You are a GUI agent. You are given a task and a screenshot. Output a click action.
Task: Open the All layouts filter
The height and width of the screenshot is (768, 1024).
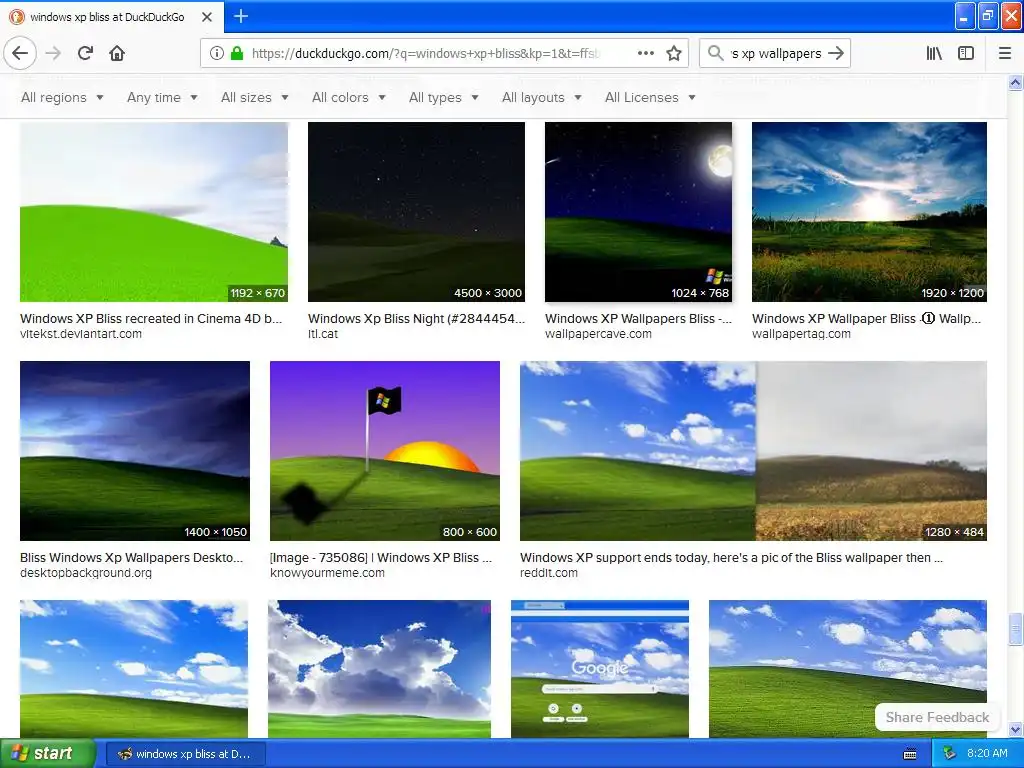pyautogui.click(x=541, y=97)
